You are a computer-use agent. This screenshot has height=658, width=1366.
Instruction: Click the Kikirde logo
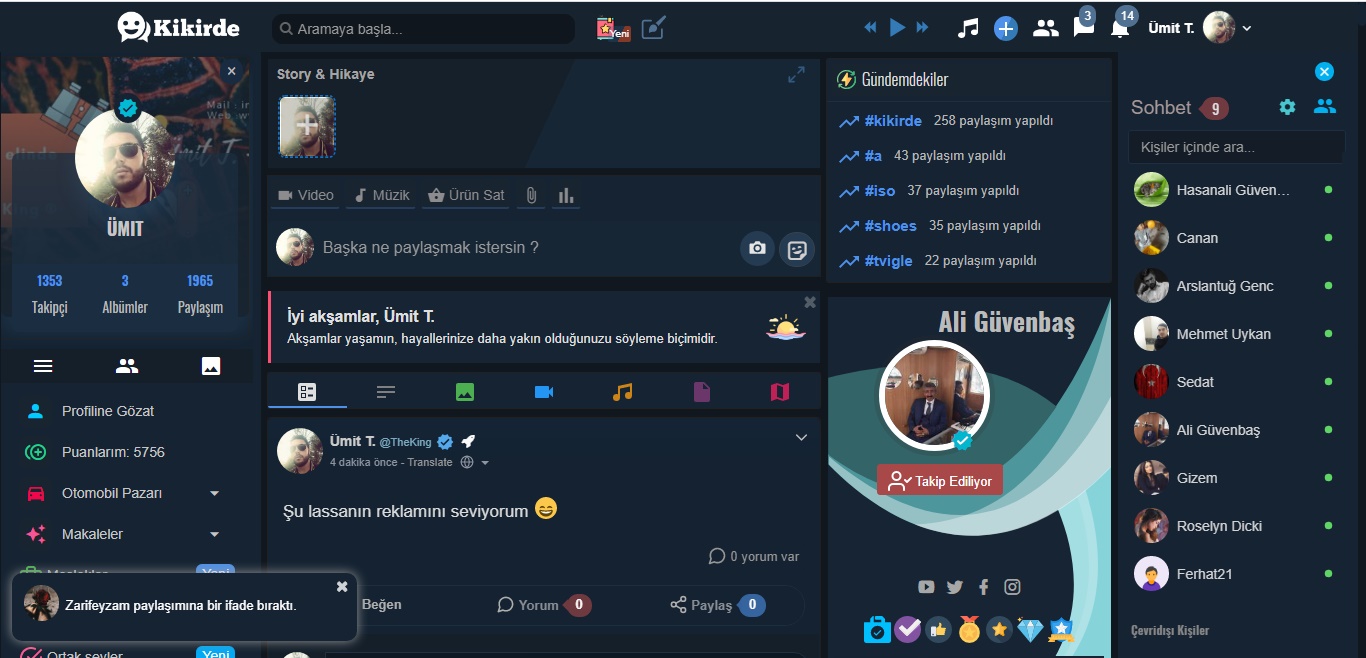[x=178, y=27]
